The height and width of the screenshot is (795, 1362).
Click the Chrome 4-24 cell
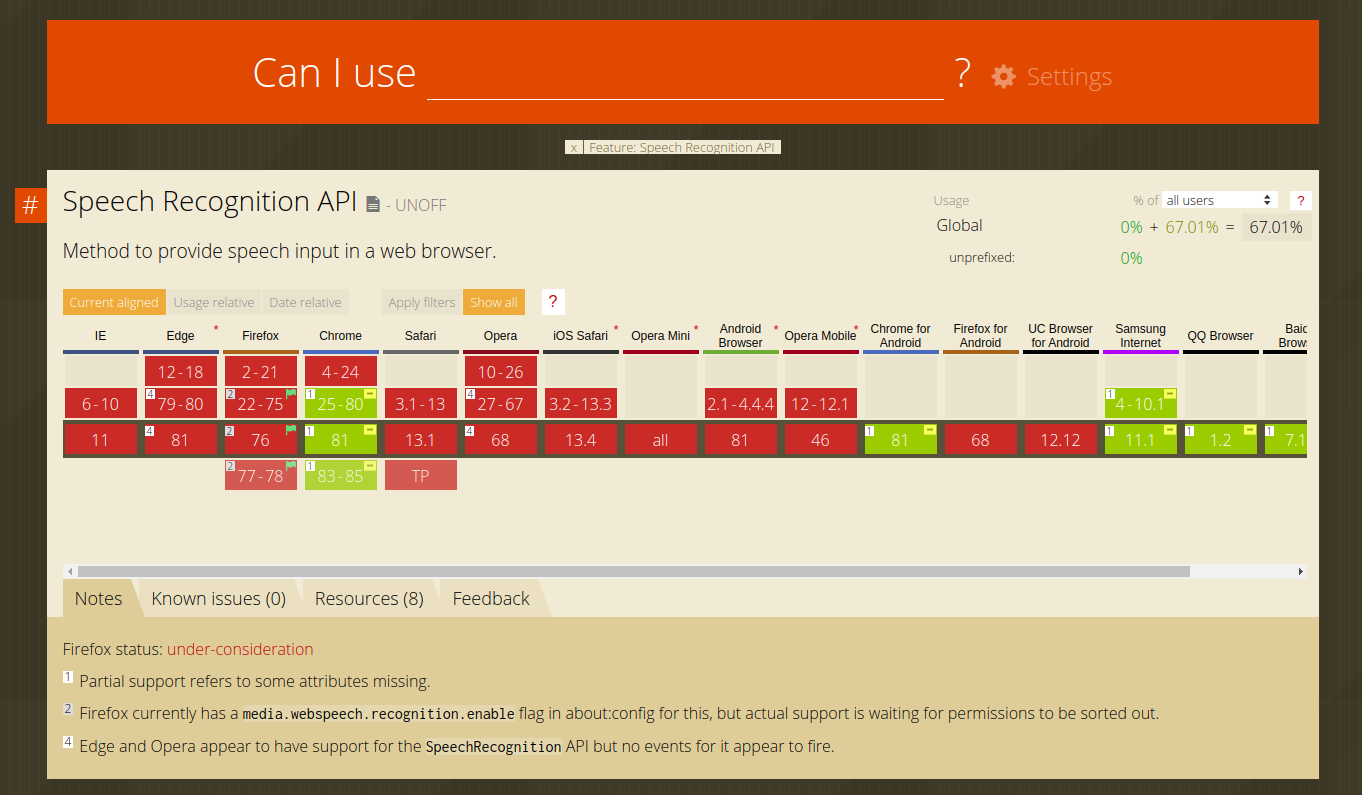[341, 371]
